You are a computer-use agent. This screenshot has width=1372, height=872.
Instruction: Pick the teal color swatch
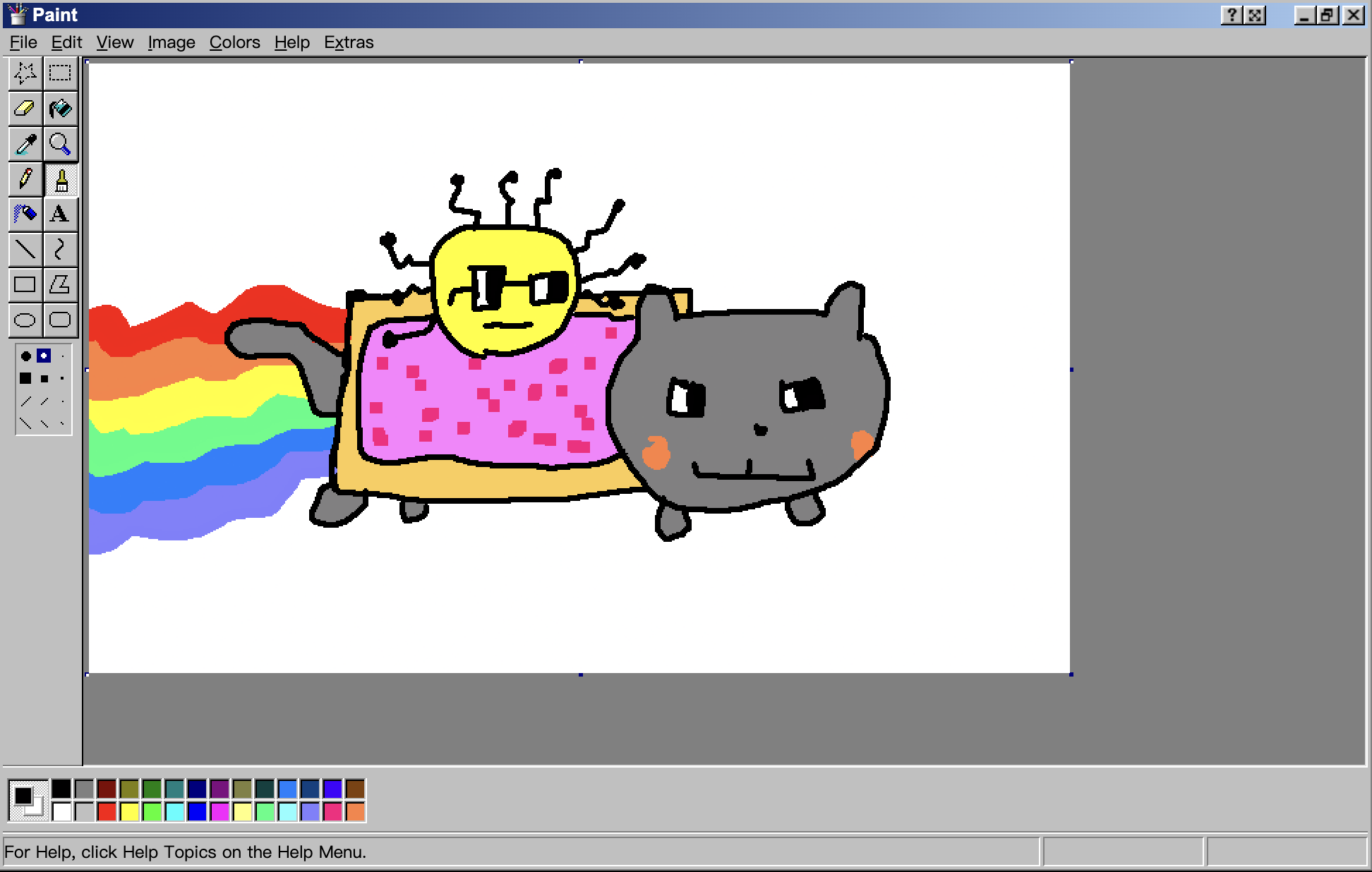[174, 789]
